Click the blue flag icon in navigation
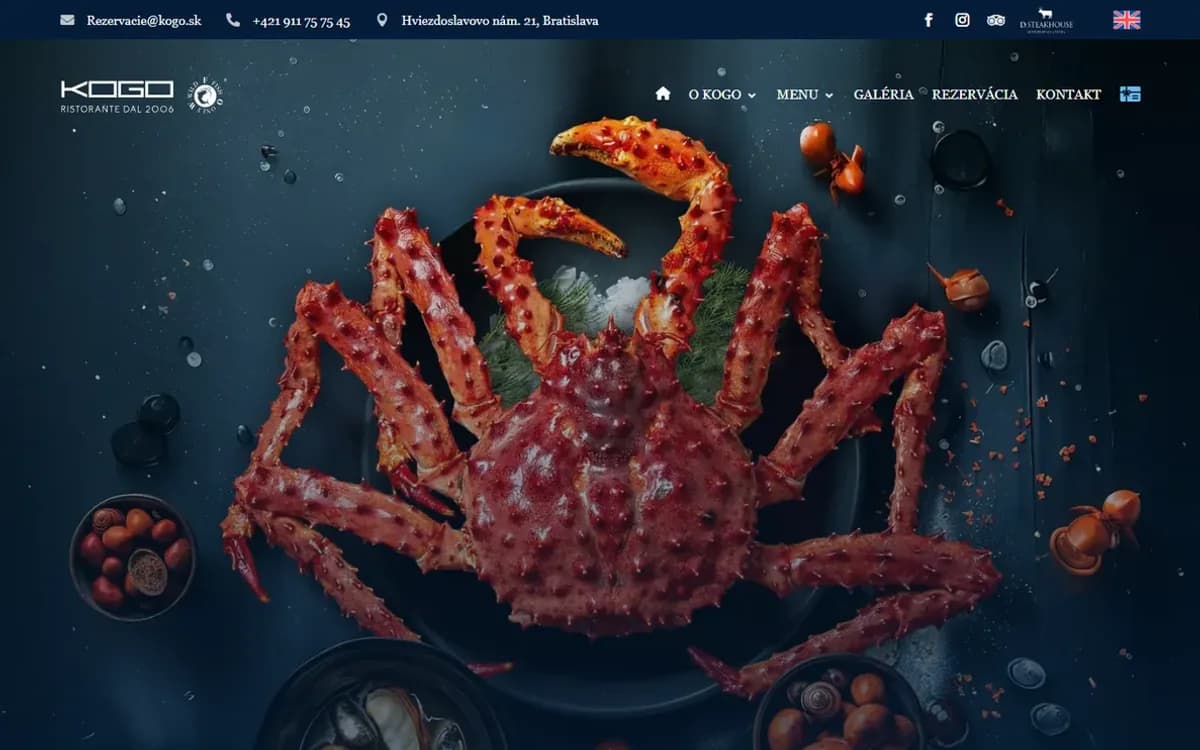The image size is (1200, 750). tap(1130, 94)
